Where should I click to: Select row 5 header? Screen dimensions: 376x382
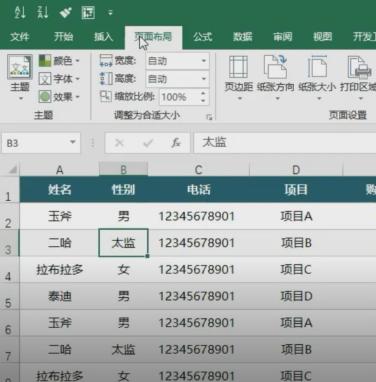tap(9, 297)
